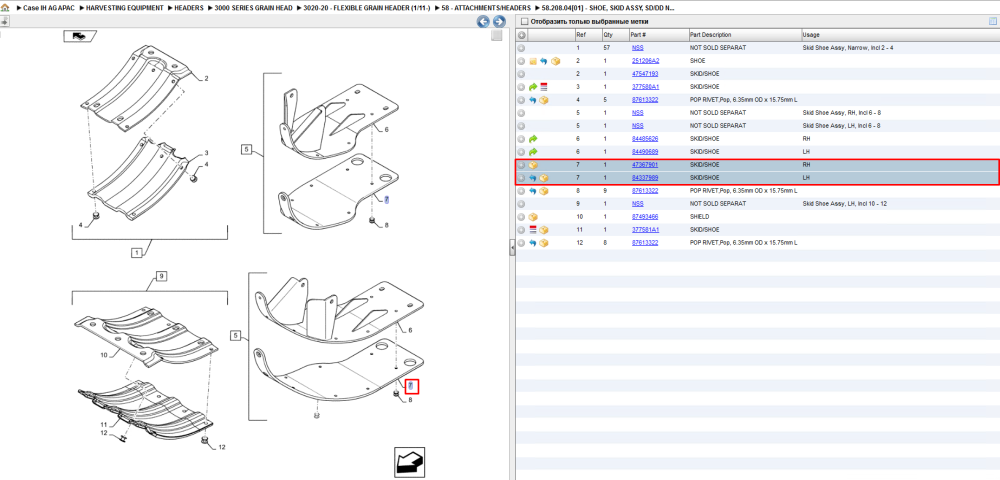Open the note icon for part 251206A2
The width and height of the screenshot is (1000, 480).
(533, 61)
